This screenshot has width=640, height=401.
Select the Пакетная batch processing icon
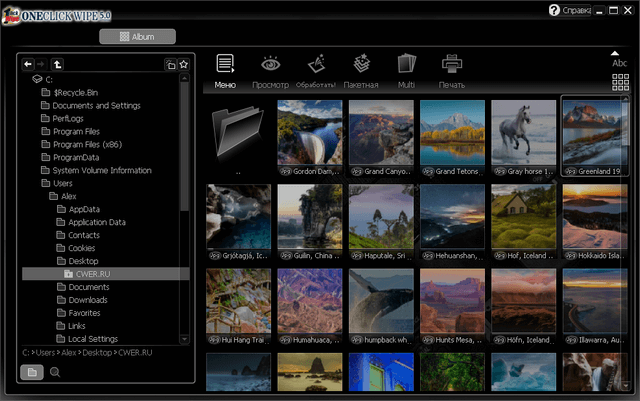361,67
